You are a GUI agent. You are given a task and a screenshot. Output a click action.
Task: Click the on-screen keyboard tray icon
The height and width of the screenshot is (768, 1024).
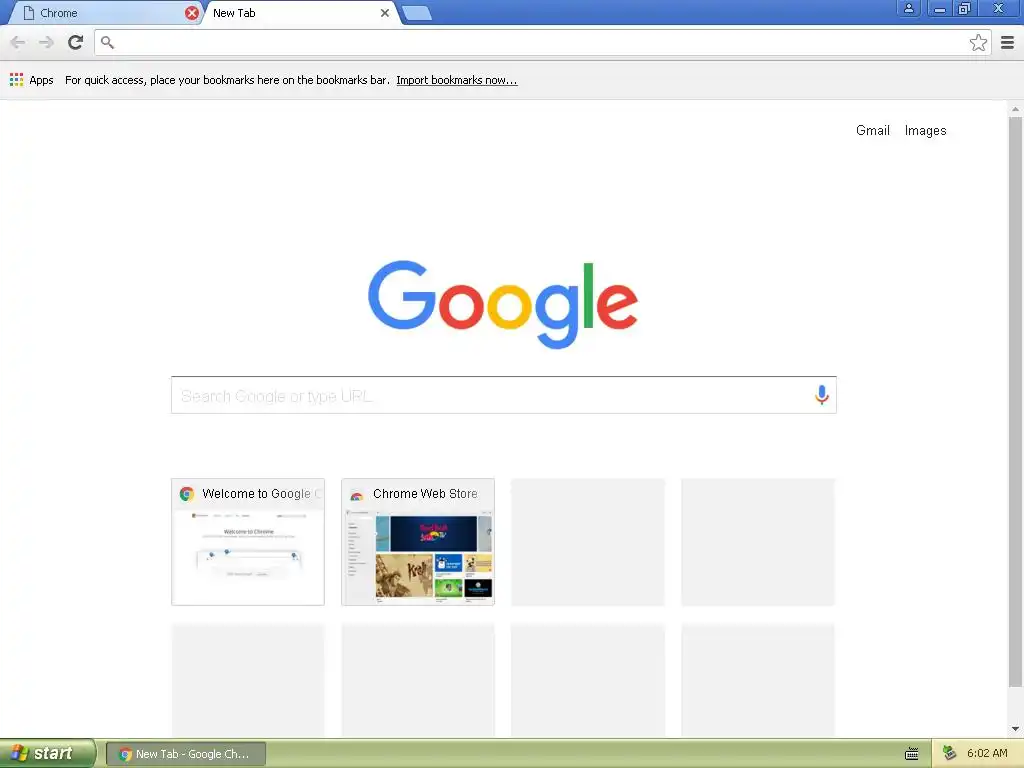912,754
